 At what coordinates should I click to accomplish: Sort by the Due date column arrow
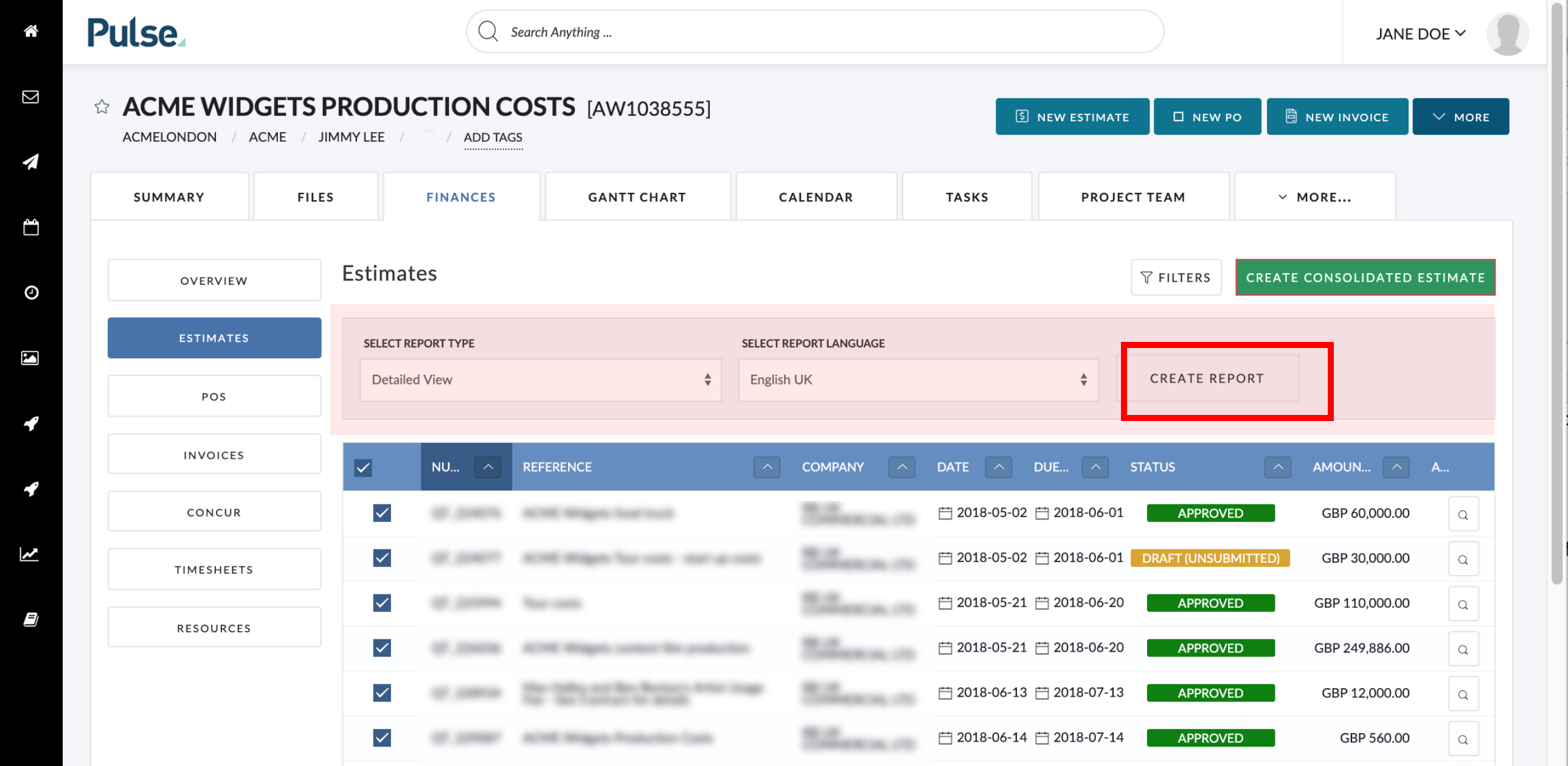click(x=1095, y=467)
